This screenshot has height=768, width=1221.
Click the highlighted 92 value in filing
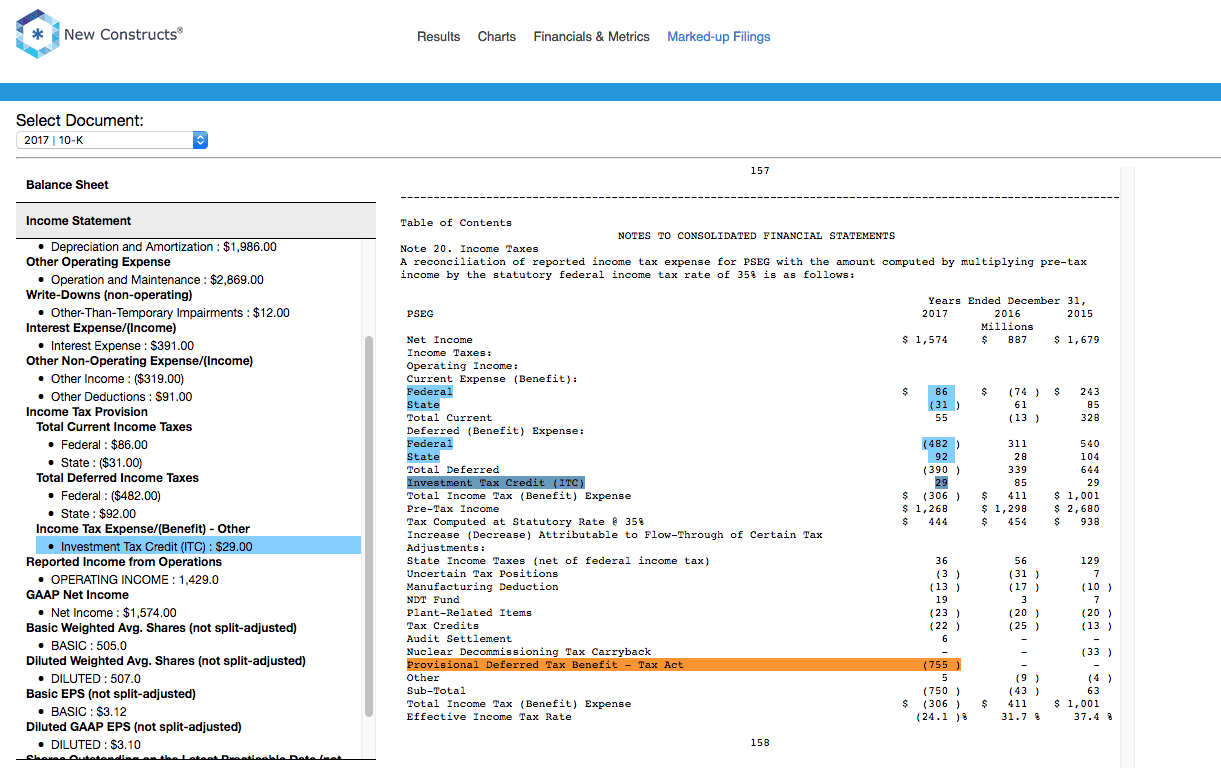(941, 457)
